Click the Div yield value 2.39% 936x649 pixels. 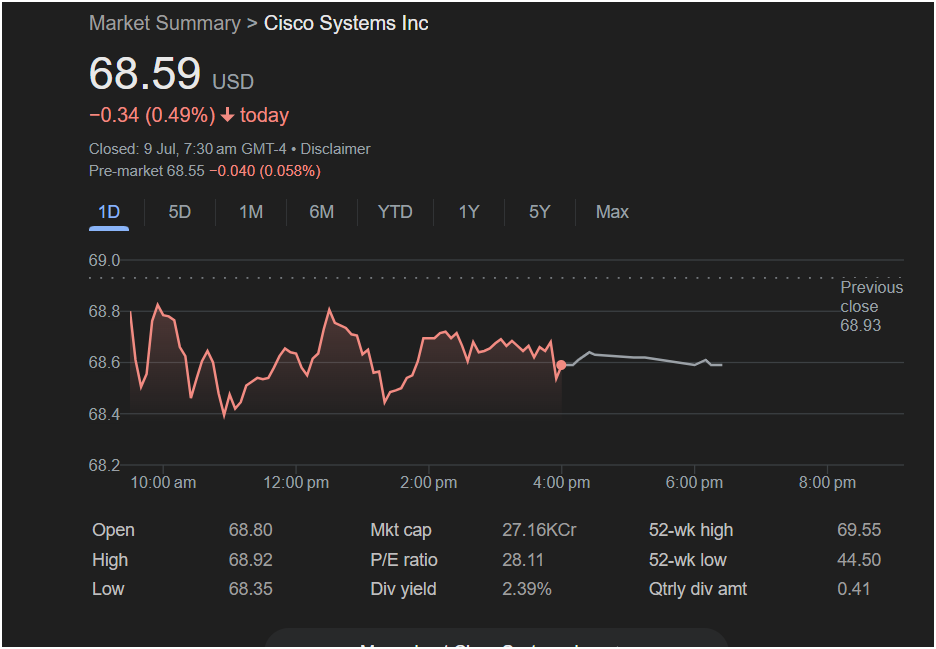click(x=526, y=589)
